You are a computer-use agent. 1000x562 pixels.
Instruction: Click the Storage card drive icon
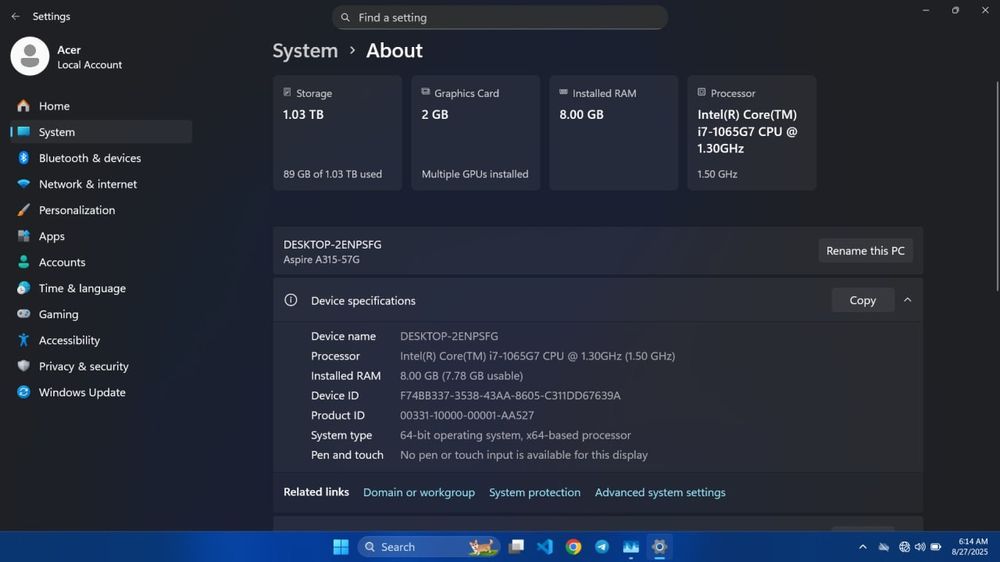pos(287,92)
